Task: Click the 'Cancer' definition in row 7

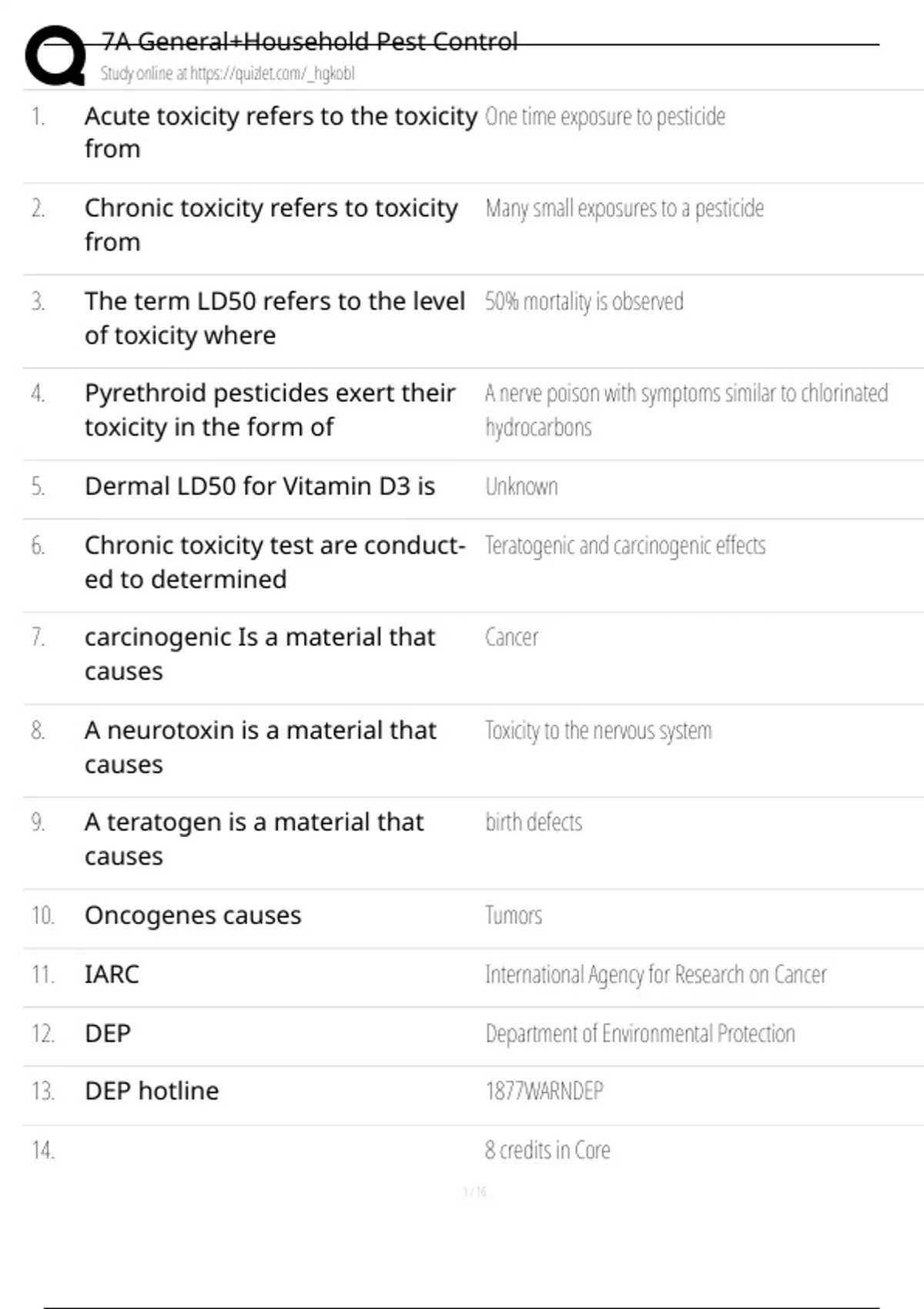Action: (x=512, y=638)
